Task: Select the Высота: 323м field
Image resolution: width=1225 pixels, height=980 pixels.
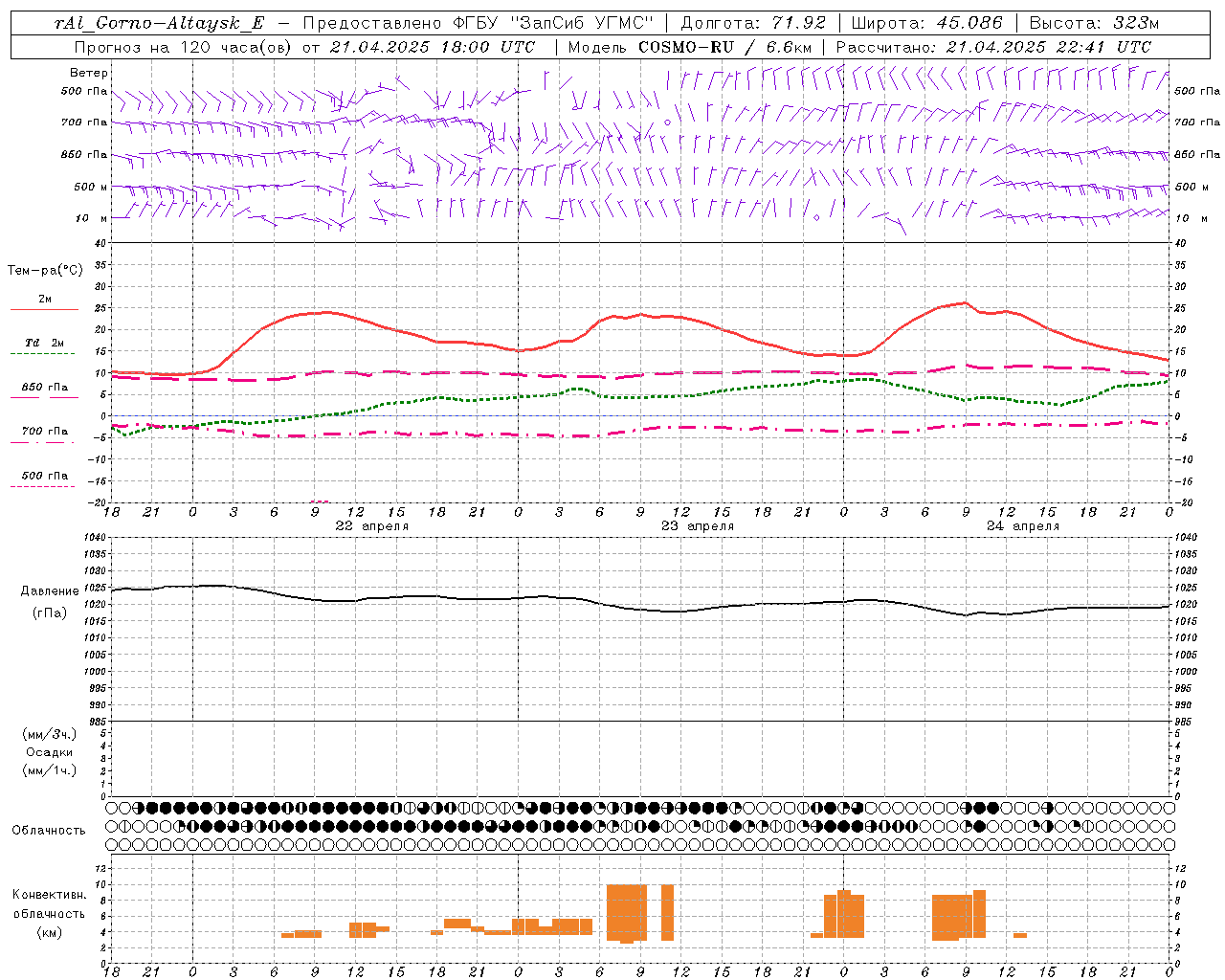Action: coord(1093,23)
